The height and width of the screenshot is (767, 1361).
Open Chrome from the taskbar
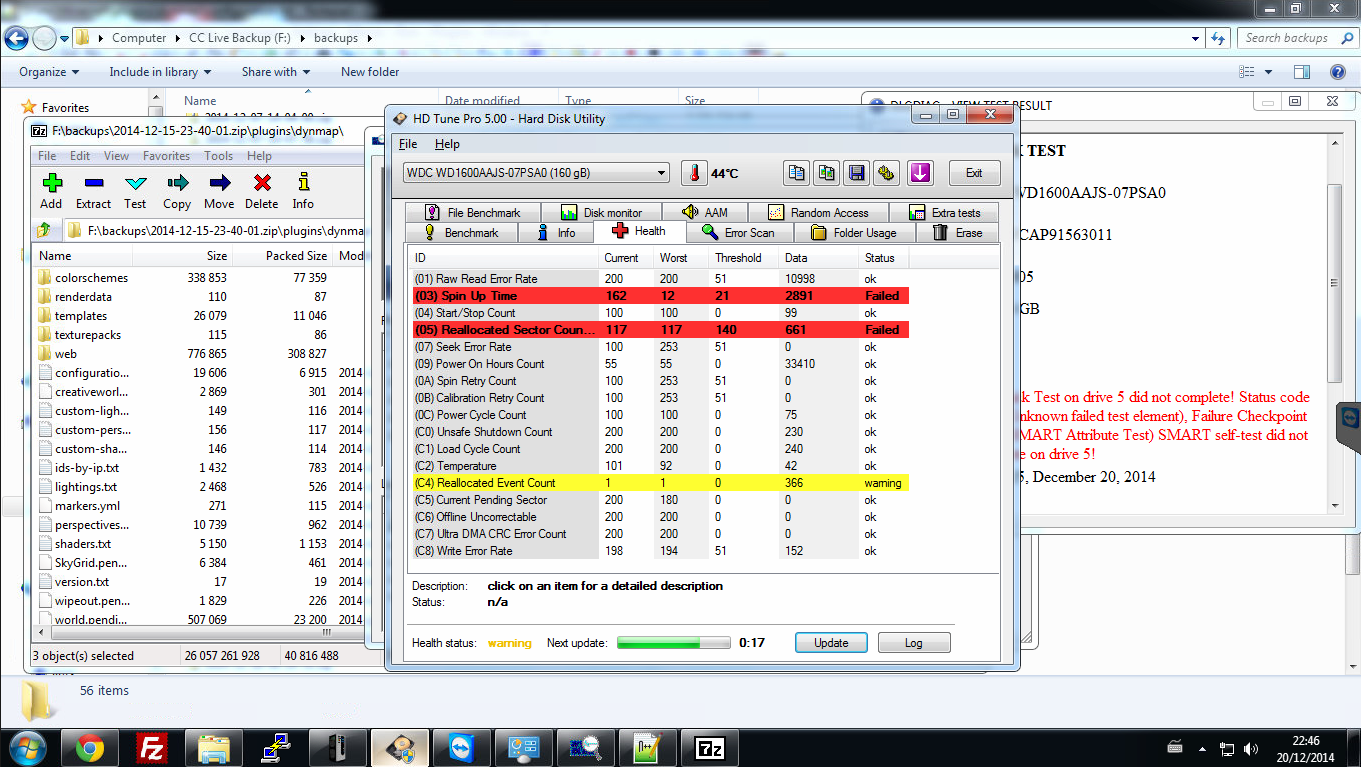(90, 748)
